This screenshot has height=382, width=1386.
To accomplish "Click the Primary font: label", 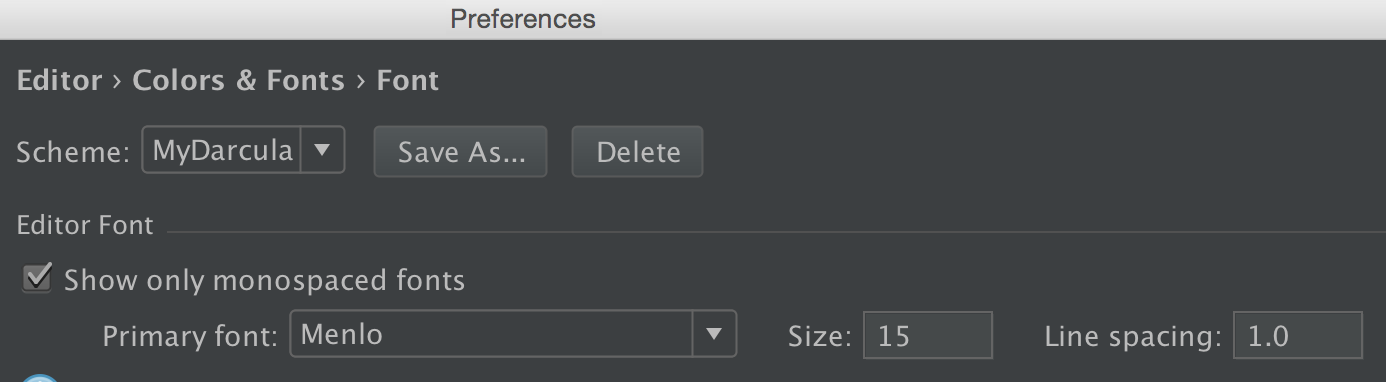I will tap(190, 335).
